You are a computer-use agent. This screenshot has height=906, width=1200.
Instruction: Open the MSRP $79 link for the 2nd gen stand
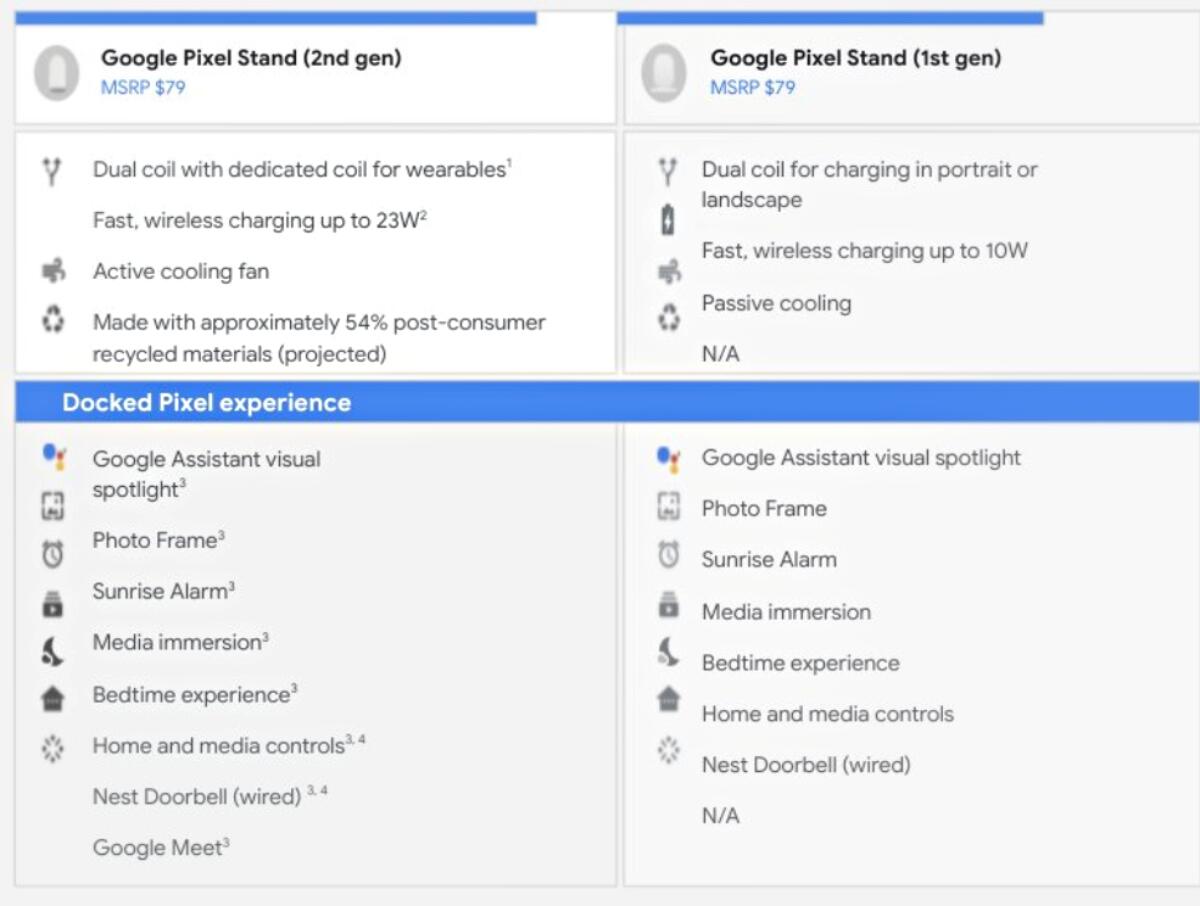(143, 87)
